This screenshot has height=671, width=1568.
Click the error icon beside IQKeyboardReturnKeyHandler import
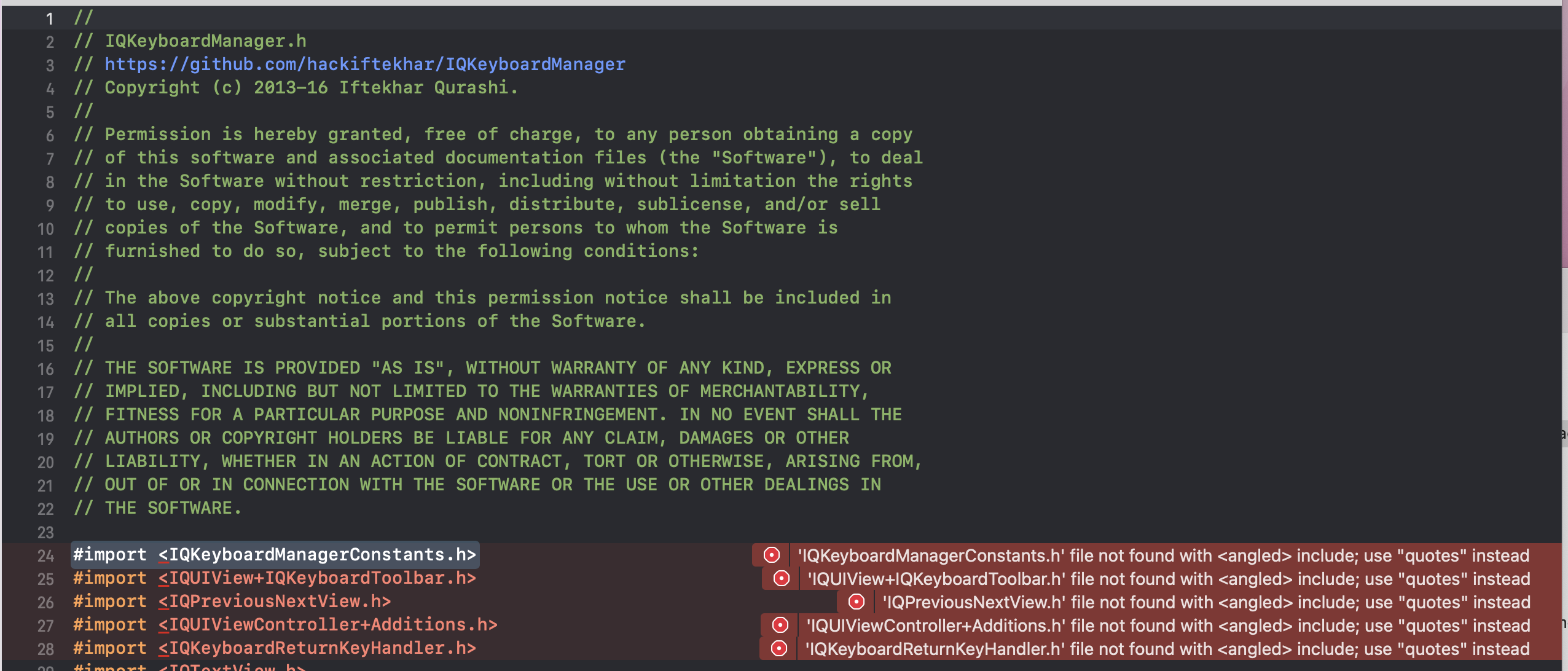click(x=780, y=648)
